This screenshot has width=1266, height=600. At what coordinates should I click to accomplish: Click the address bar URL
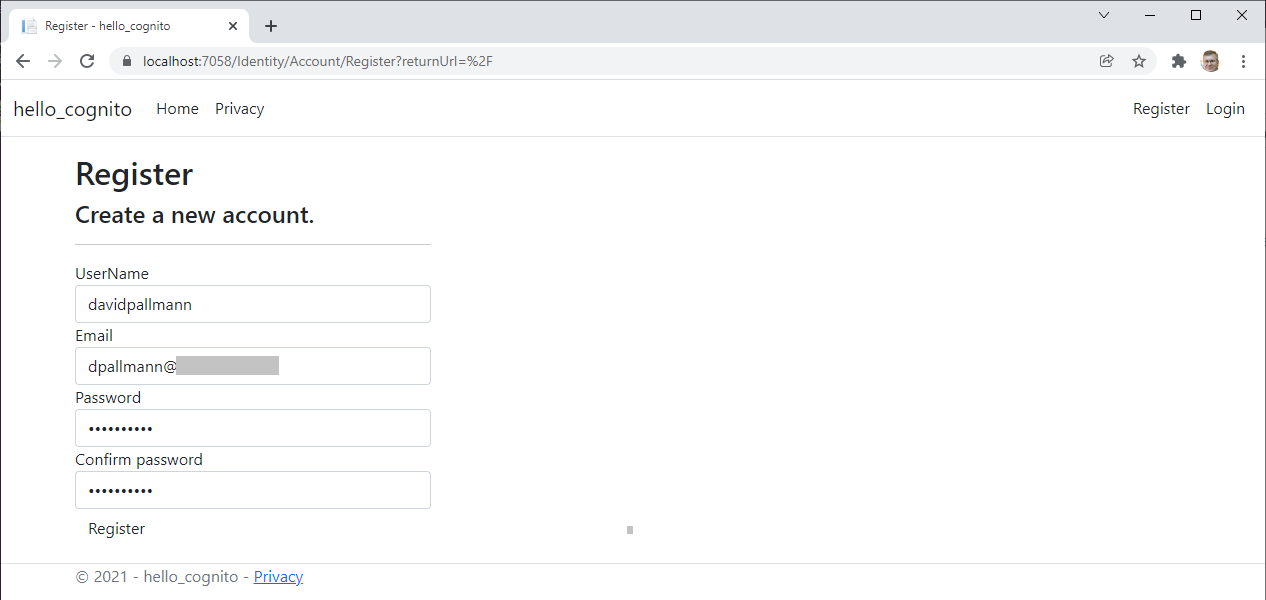(x=318, y=61)
